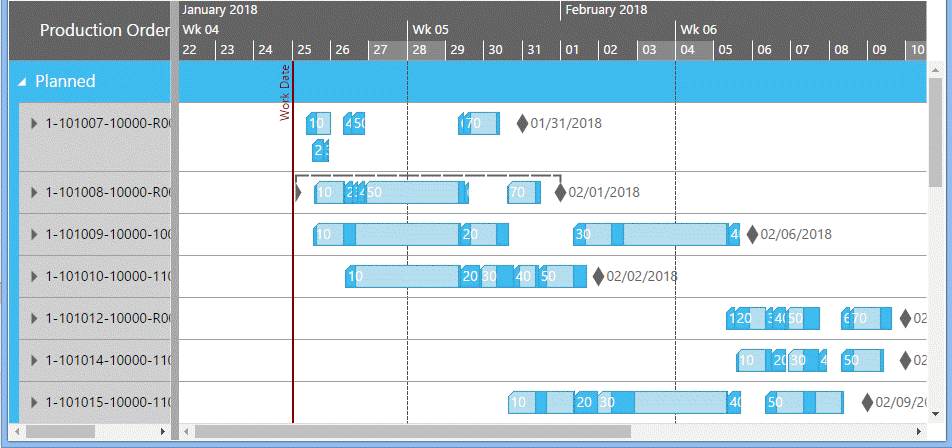The image size is (952, 448).
Task: Collapse the Planned group
Action: tap(22, 81)
